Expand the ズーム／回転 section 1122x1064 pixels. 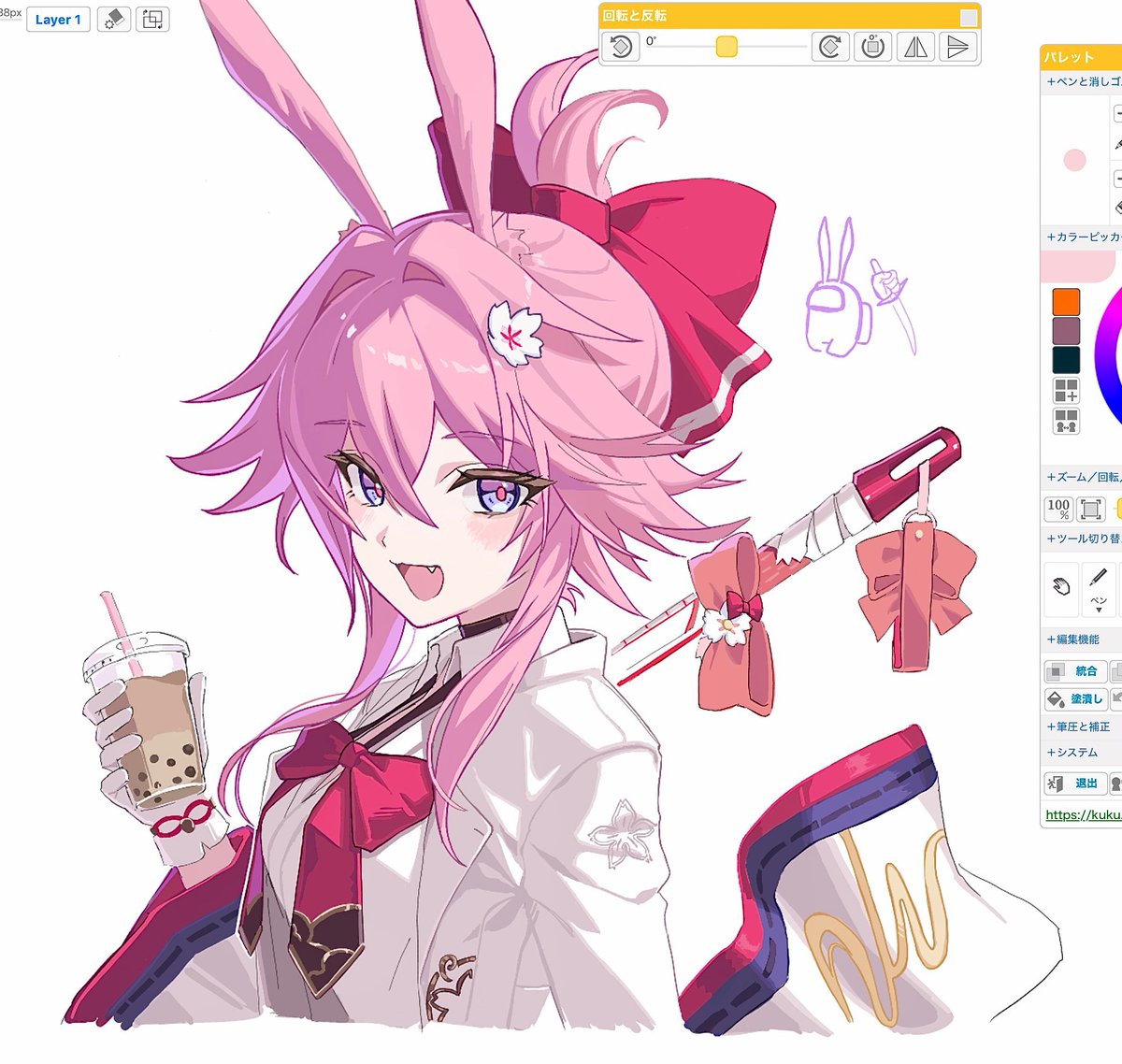pos(1084,477)
